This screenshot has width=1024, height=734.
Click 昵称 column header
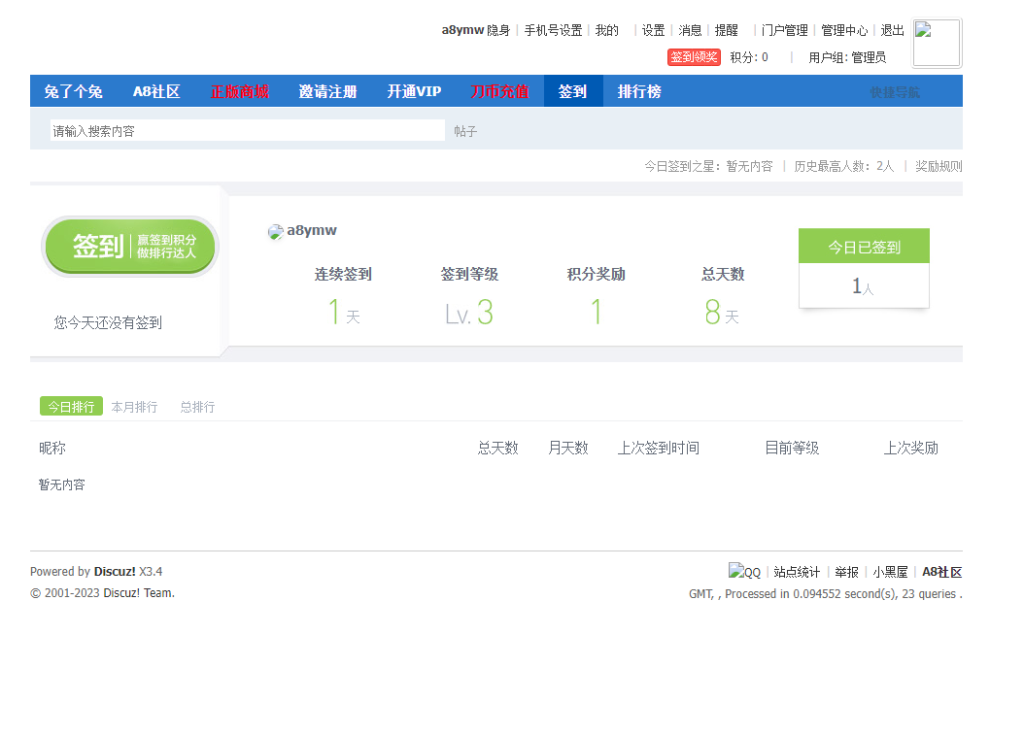click(52, 448)
